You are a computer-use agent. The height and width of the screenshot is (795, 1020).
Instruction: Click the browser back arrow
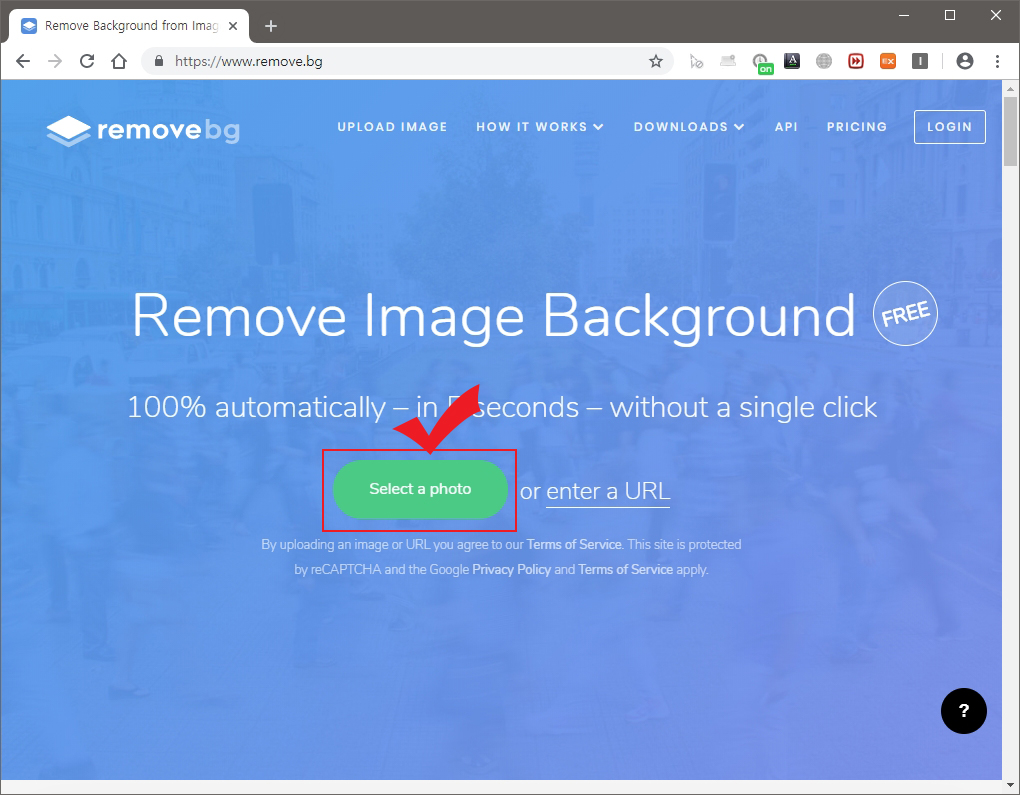pyautogui.click(x=23, y=61)
